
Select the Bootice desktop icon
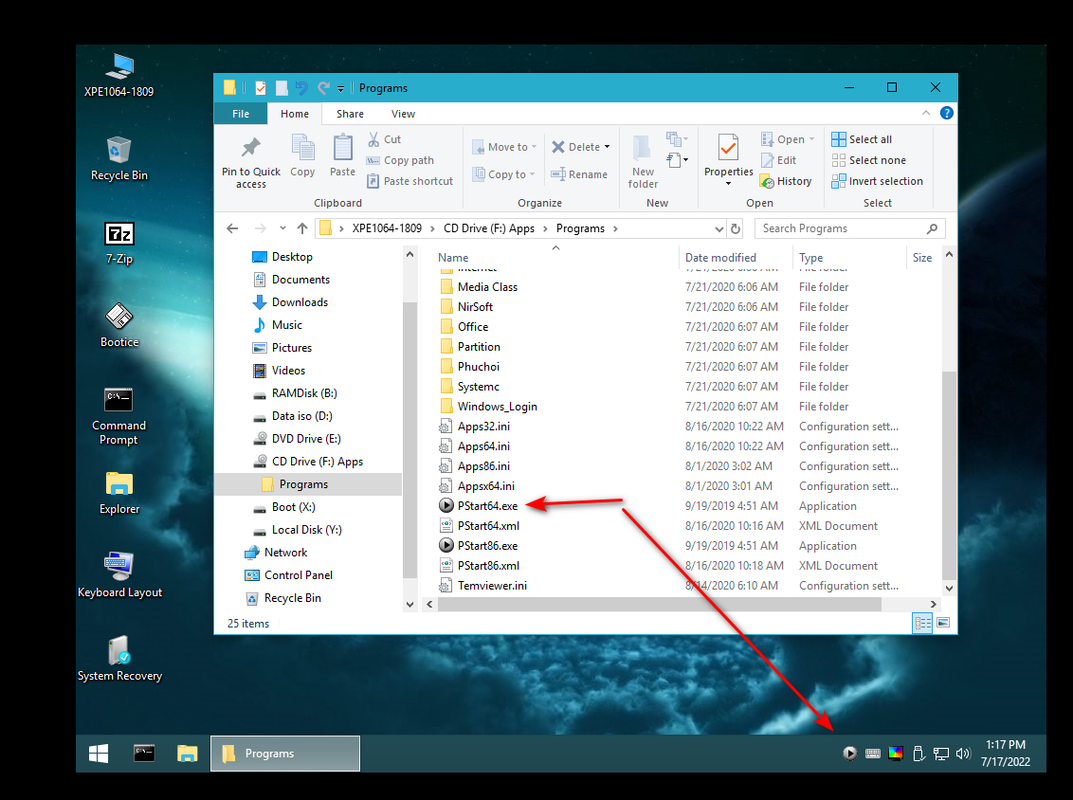coord(119,326)
